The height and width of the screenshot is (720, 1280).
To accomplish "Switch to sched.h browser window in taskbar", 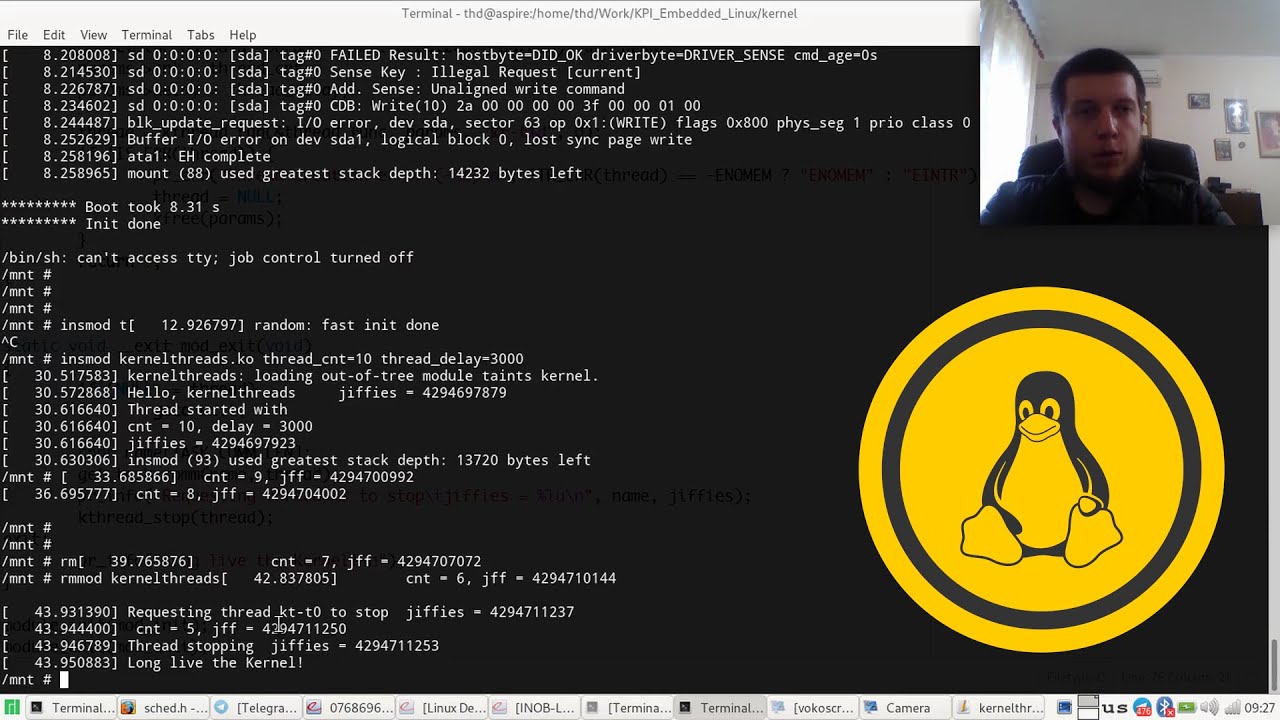I will pyautogui.click(x=164, y=708).
